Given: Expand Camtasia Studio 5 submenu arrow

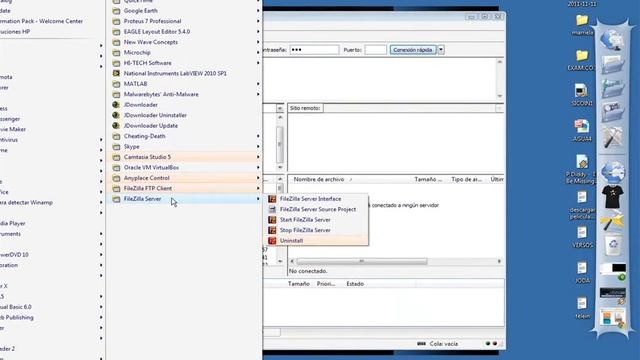Looking at the screenshot, I should click(258, 157).
